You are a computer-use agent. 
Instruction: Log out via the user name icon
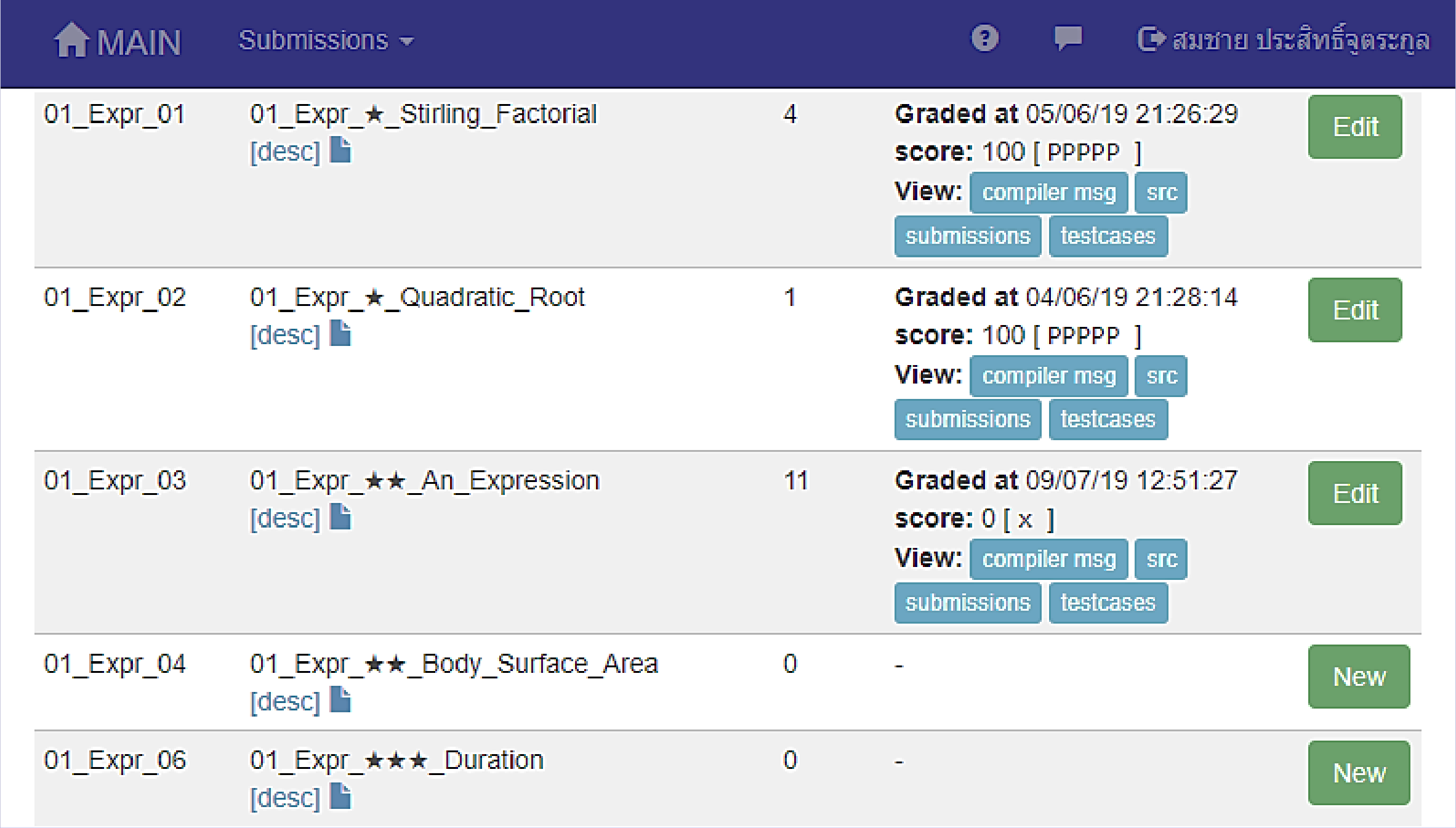tap(1151, 39)
